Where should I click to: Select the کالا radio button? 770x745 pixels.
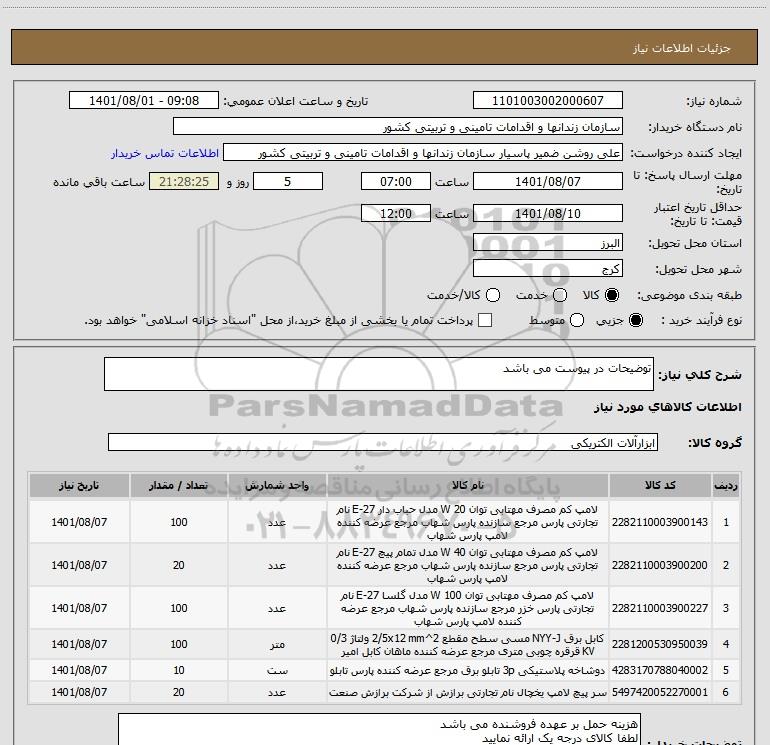[612, 295]
